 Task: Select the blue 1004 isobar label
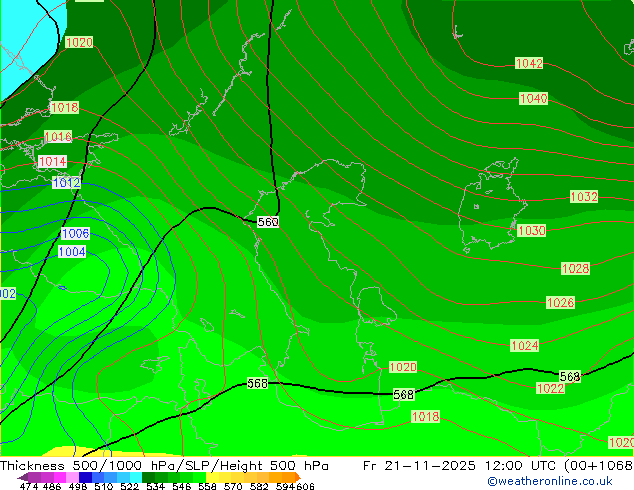[x=72, y=252]
